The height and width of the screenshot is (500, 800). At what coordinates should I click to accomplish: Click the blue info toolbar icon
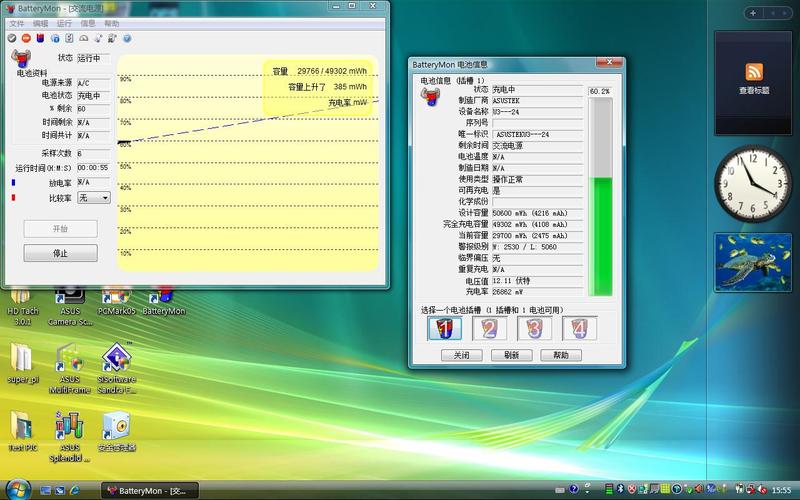coord(55,38)
